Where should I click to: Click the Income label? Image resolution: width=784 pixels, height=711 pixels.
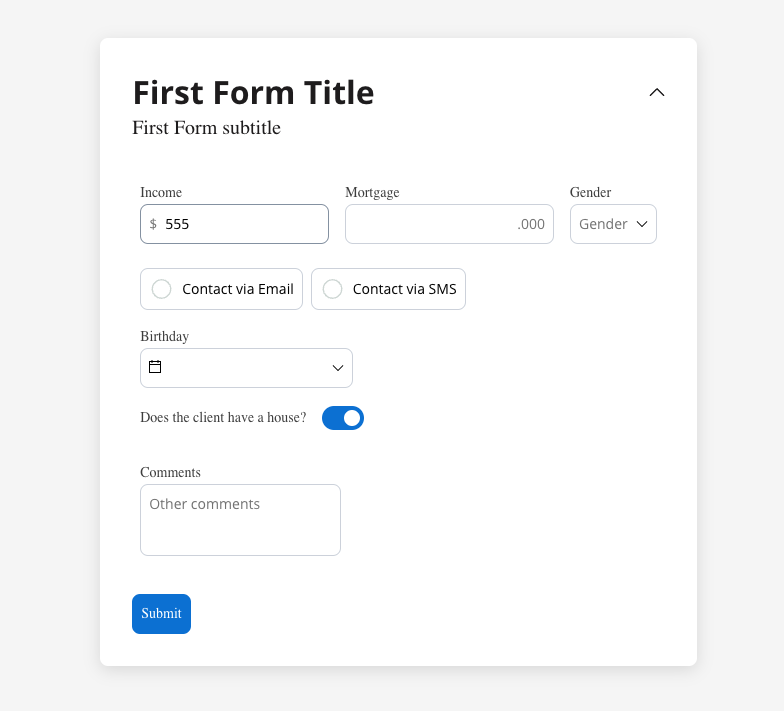coord(161,192)
